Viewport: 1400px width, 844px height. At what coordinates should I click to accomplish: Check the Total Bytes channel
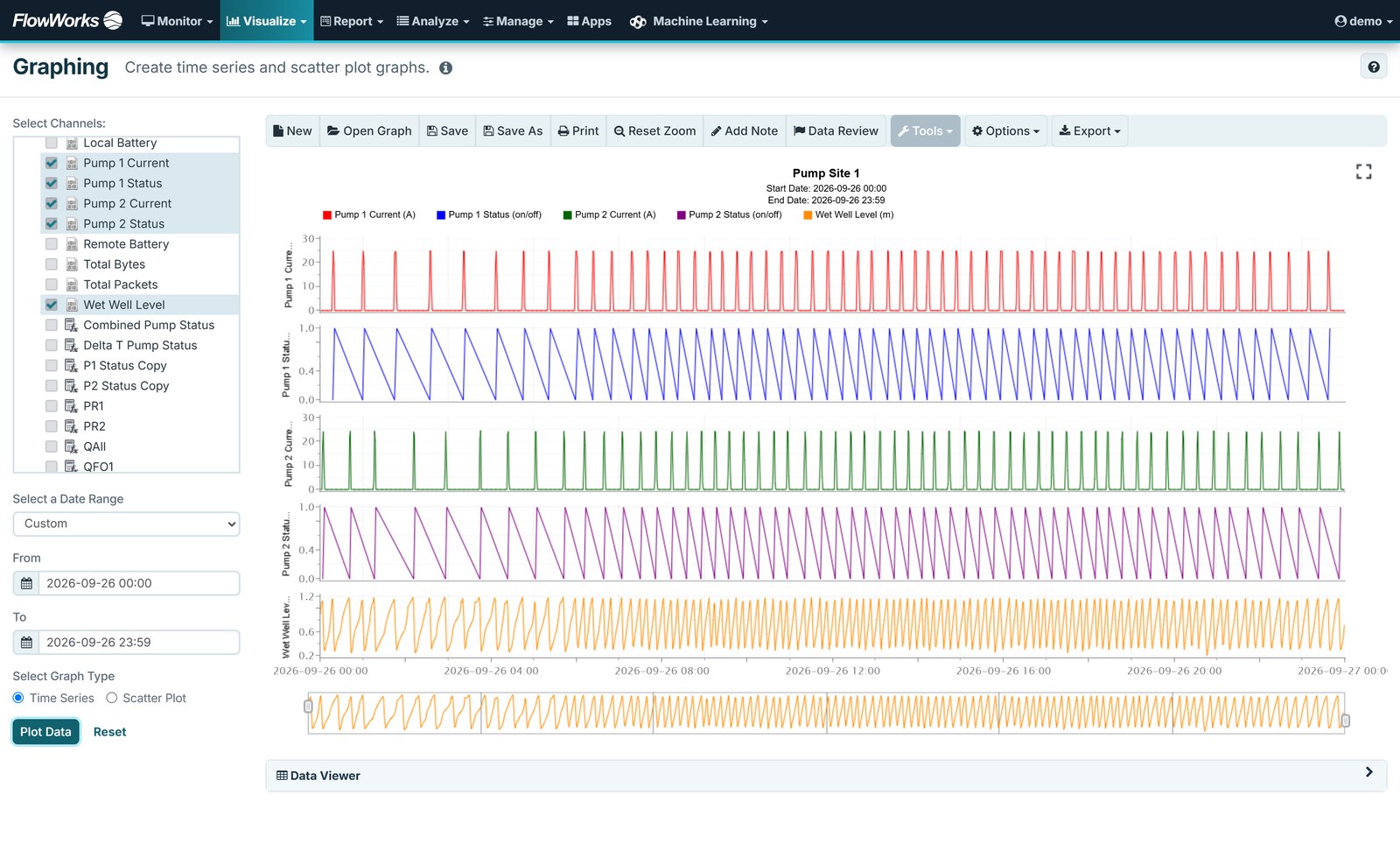pyautogui.click(x=52, y=264)
